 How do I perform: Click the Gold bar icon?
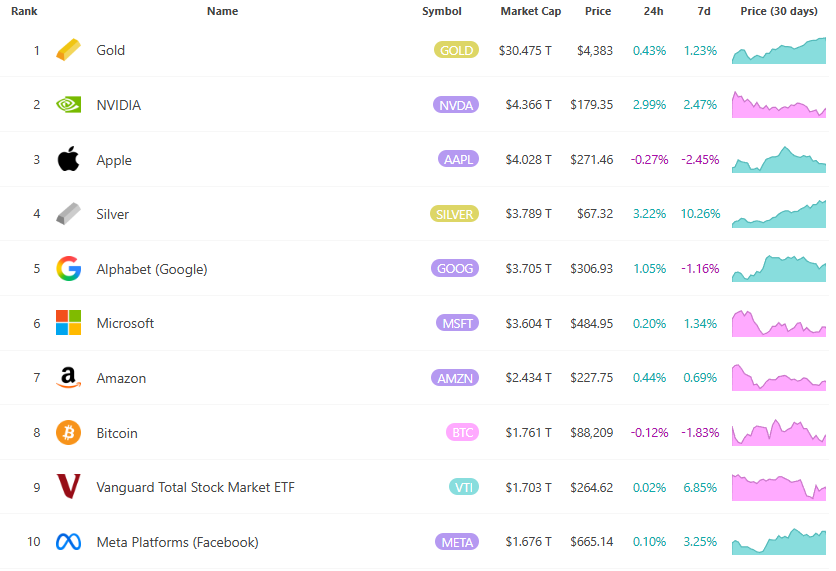[68, 50]
